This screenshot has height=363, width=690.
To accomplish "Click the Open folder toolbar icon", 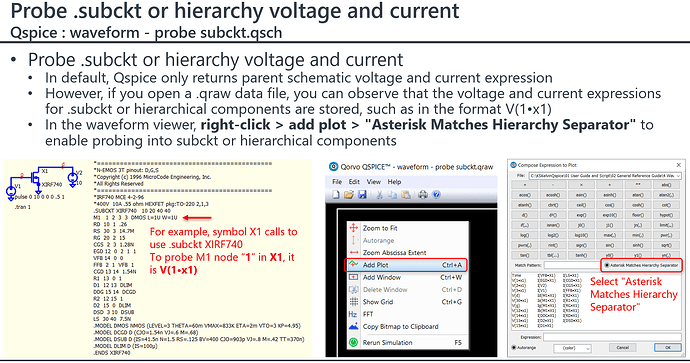I will coord(349,194).
